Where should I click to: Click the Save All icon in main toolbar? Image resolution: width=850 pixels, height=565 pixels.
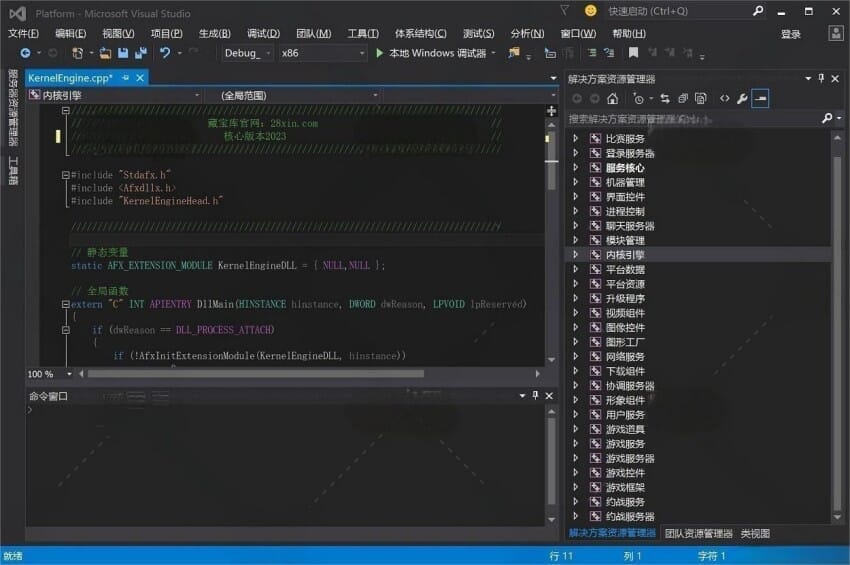tap(139, 53)
